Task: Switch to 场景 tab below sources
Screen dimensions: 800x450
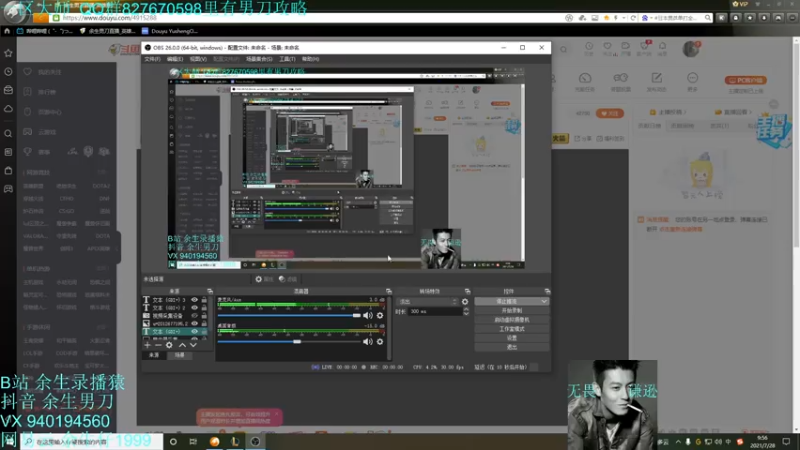Action: (180, 355)
